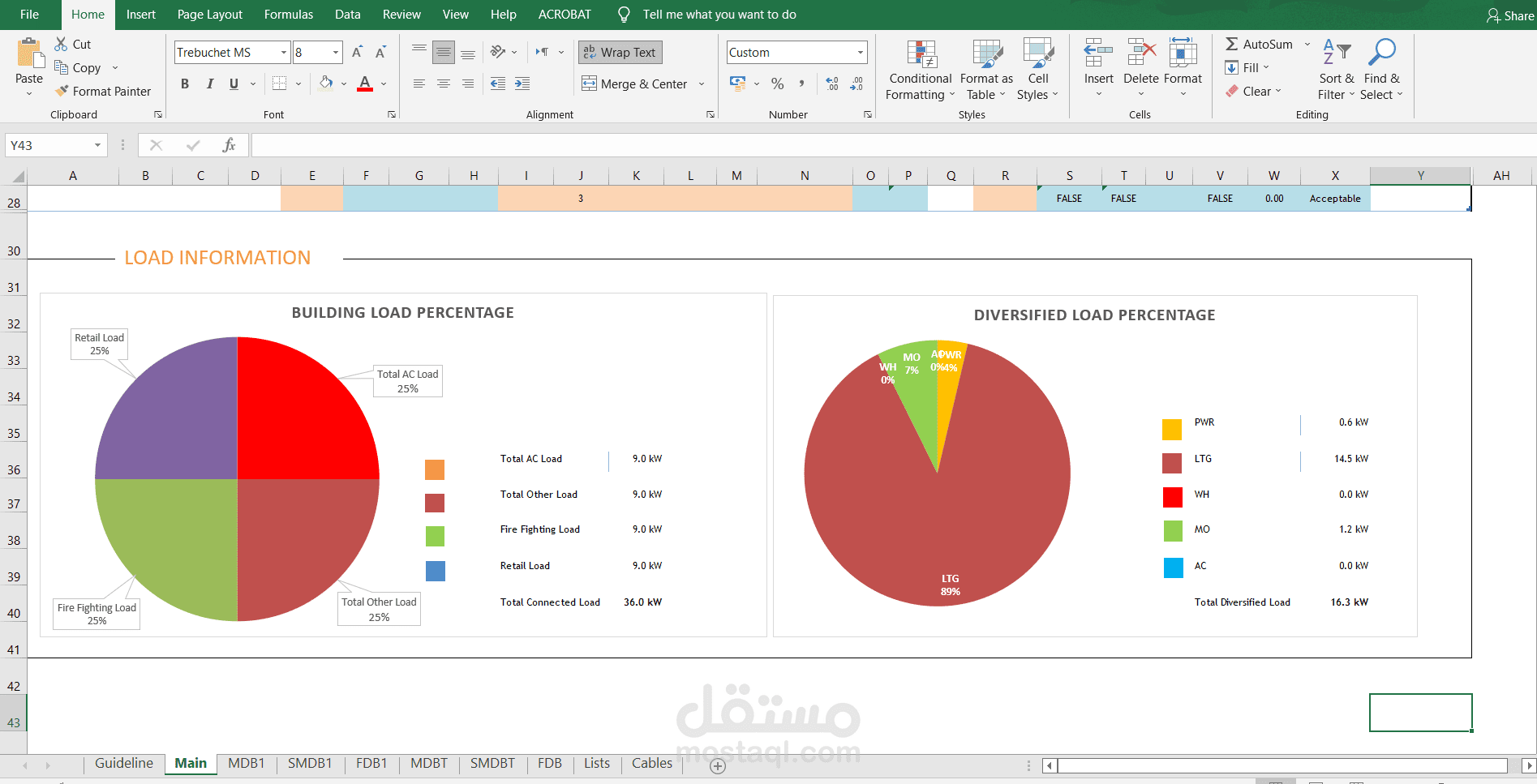Expand Merge & Center options arrow
The image size is (1537, 784).
click(702, 84)
